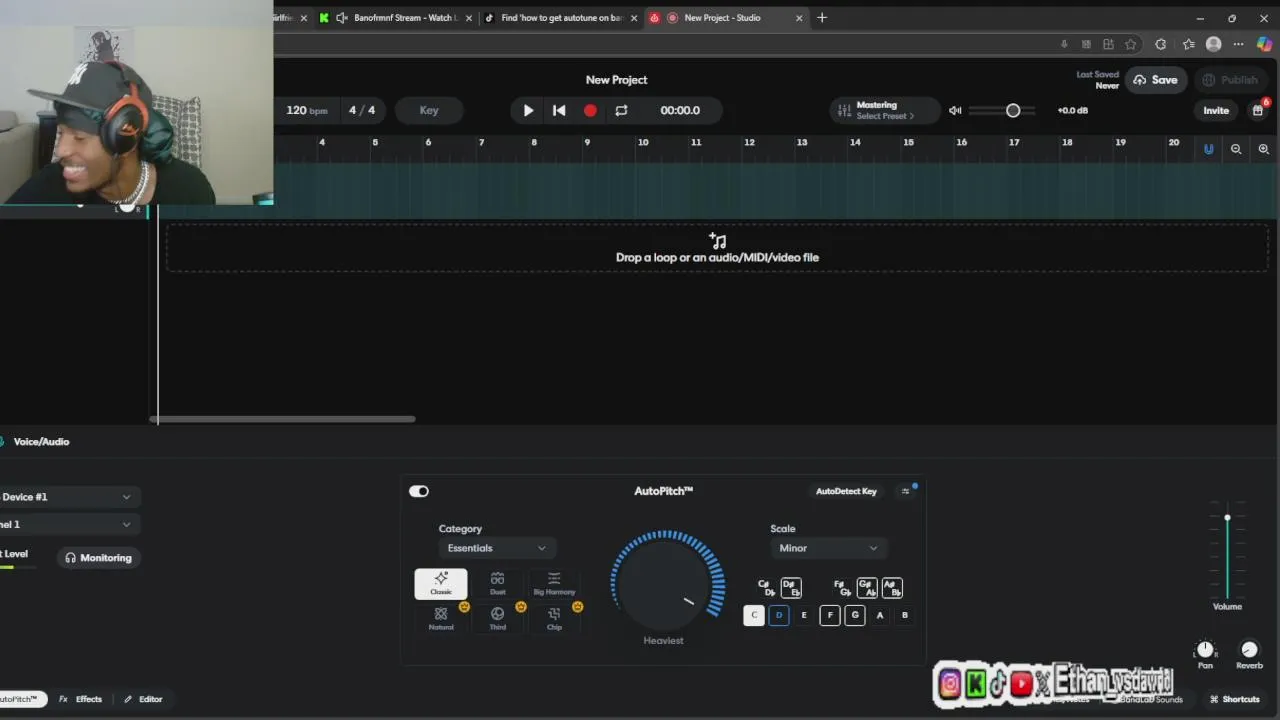The image size is (1280, 720).
Task: Select the Chip AutoPitch preset
Action: click(x=554, y=618)
